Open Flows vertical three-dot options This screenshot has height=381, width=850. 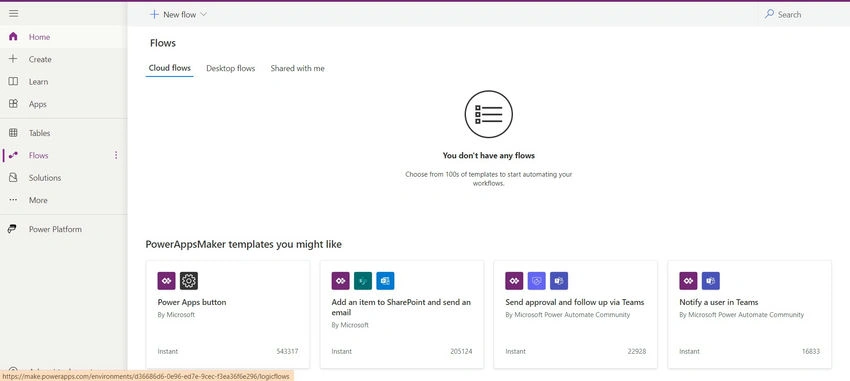click(115, 156)
